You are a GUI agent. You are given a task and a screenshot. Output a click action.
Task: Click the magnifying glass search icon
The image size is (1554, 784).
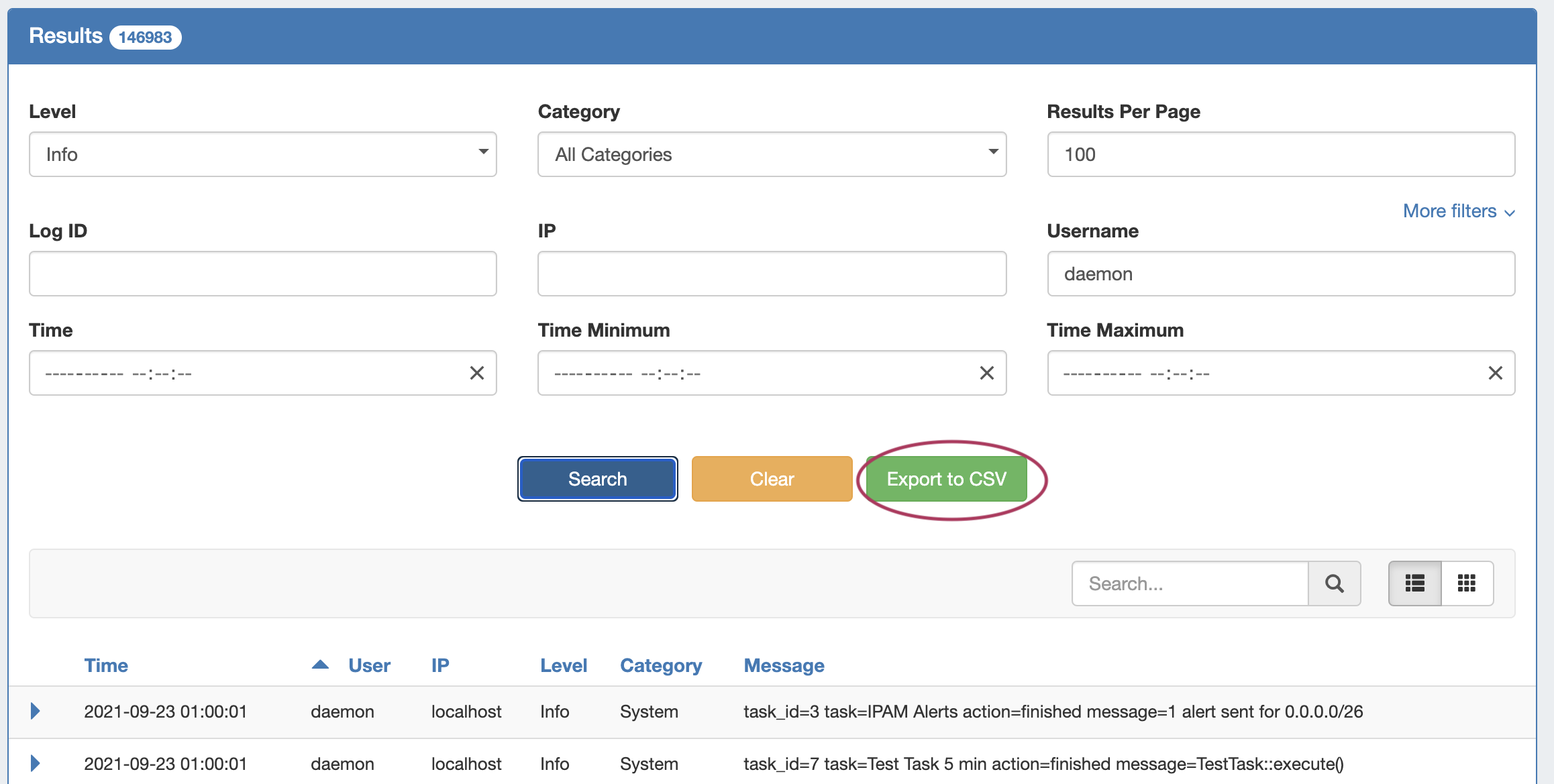pos(1334,583)
